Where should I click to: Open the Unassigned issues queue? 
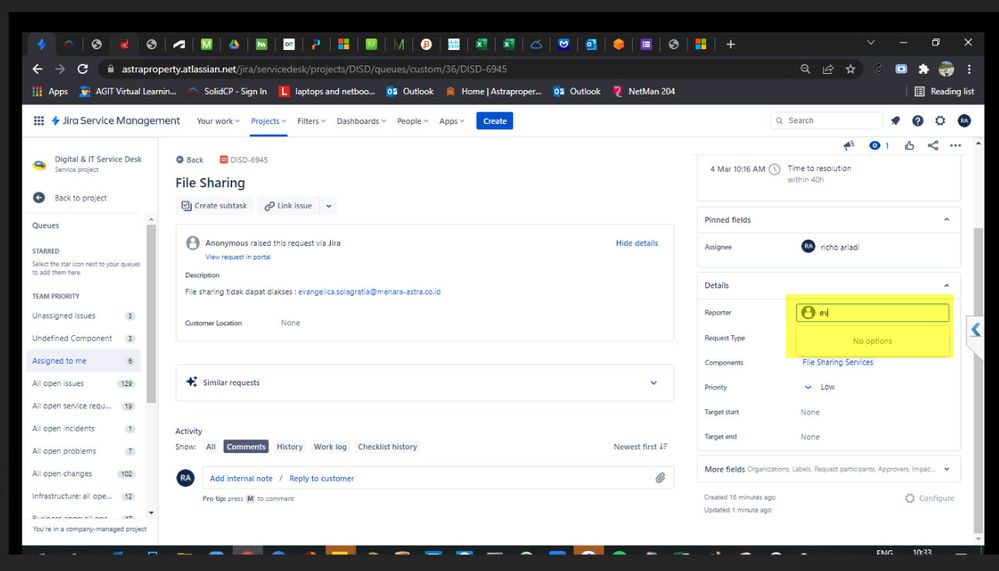pos(83,316)
